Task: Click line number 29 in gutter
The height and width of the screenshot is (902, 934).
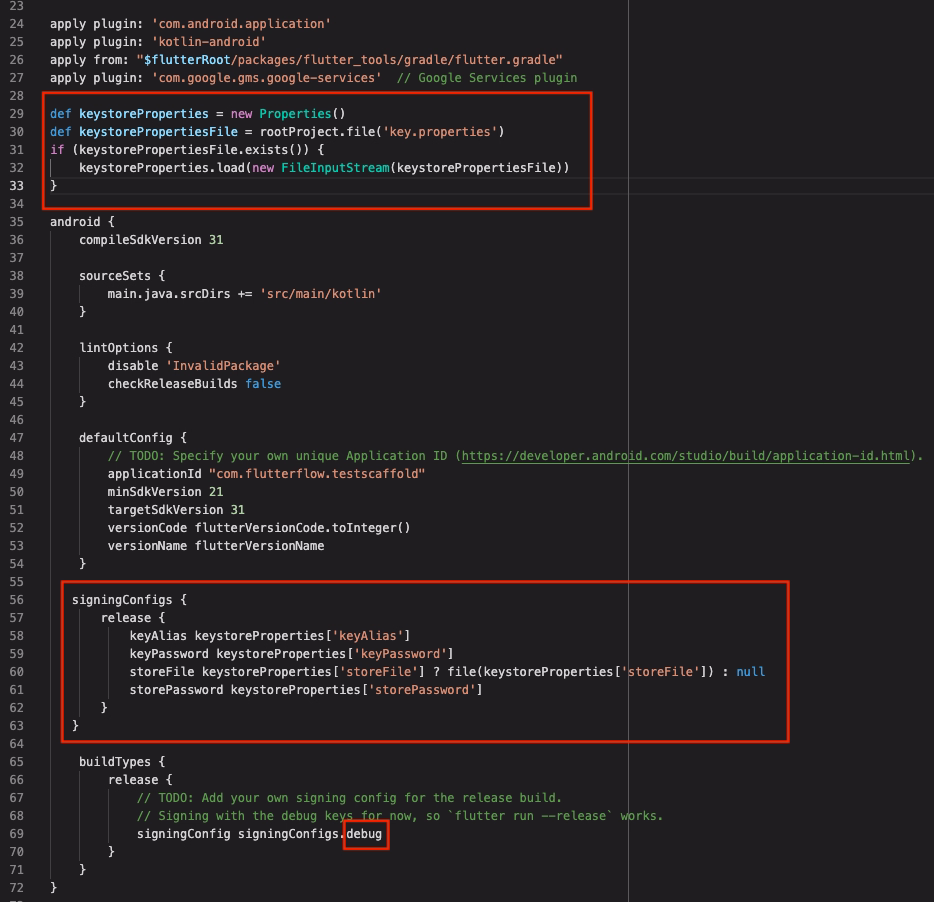Action: [17, 114]
